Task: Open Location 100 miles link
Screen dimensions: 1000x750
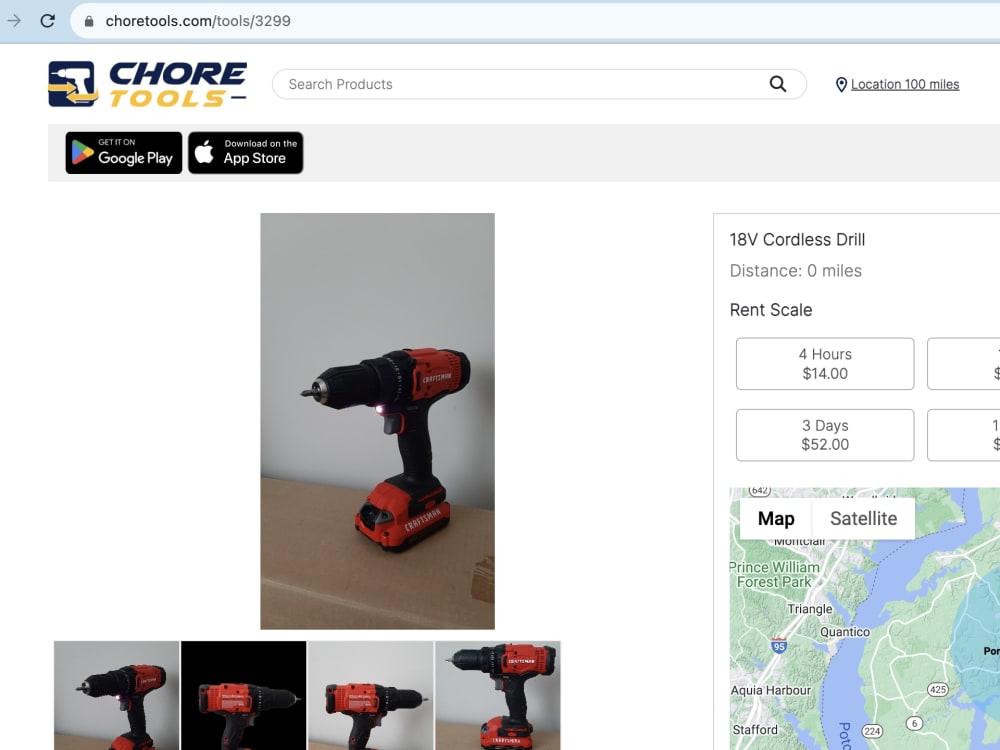Action: coord(905,84)
